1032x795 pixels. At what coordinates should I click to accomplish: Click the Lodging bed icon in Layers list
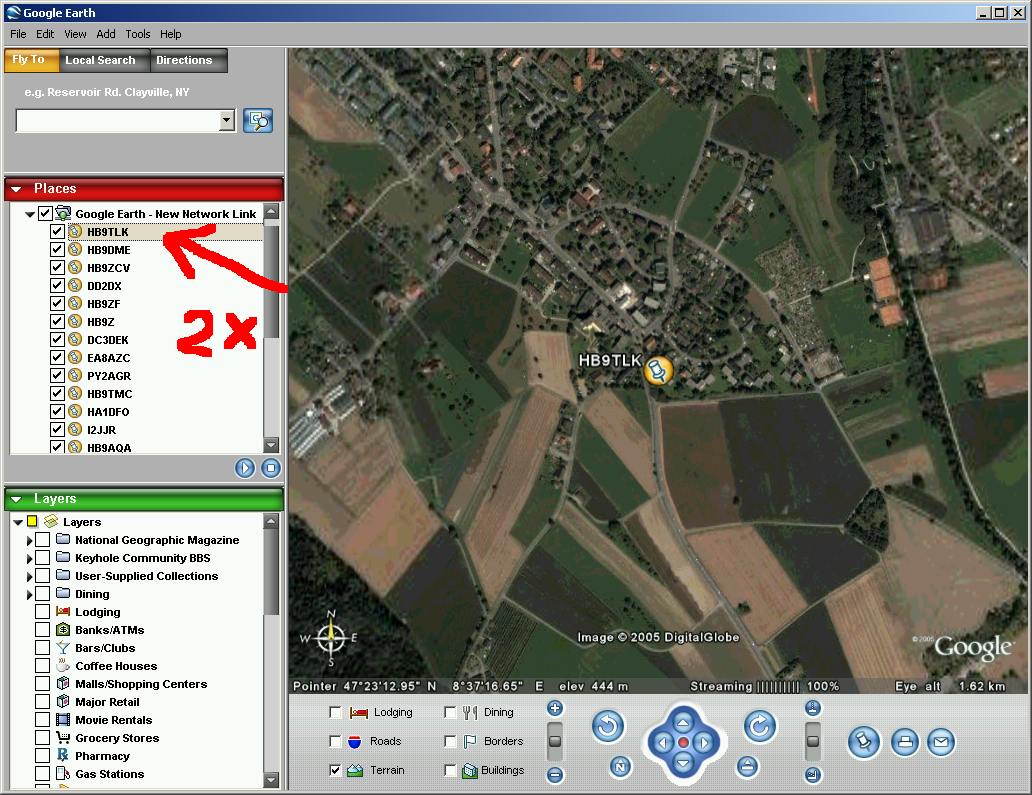pyautogui.click(x=63, y=611)
